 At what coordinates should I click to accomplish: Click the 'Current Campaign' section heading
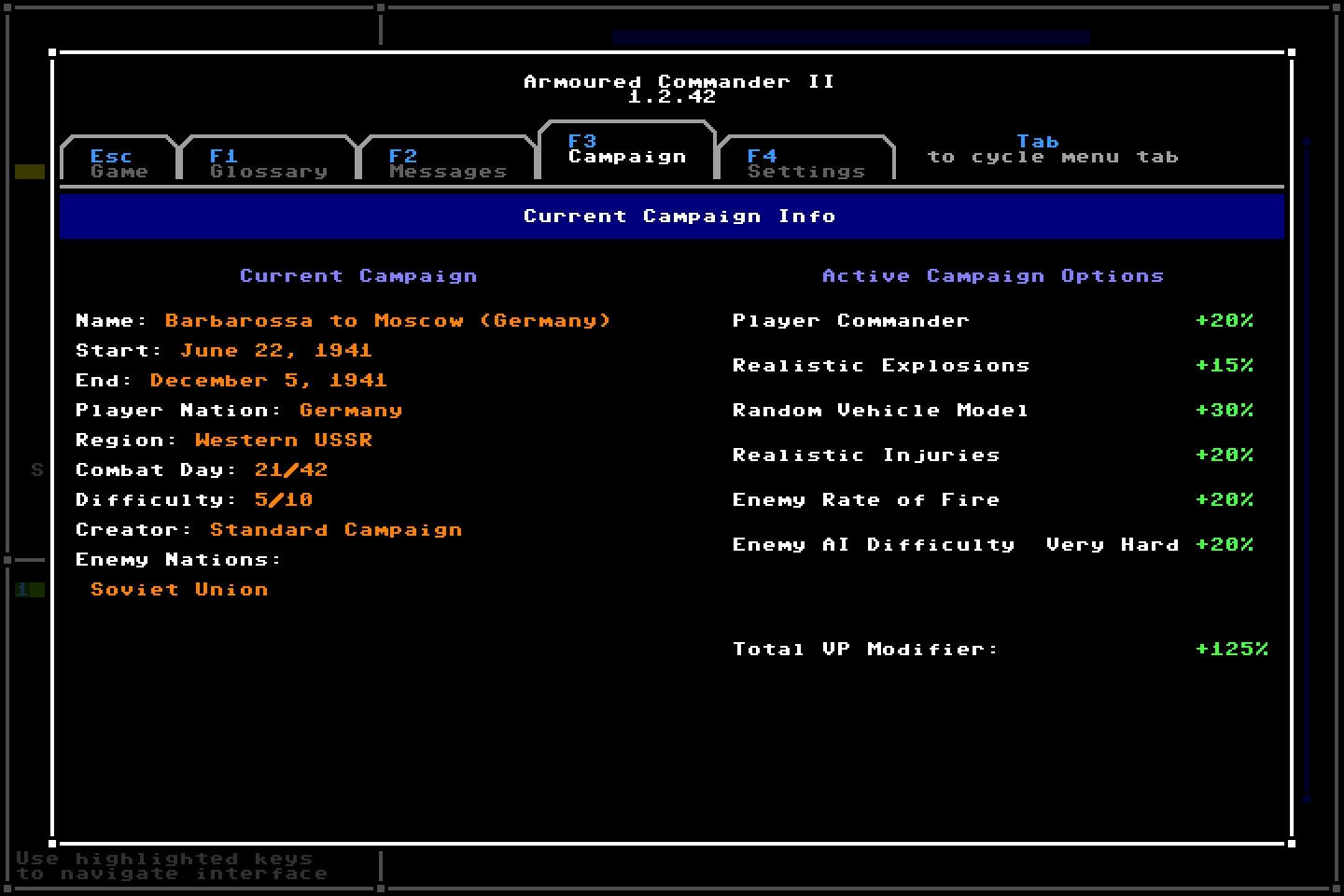pos(358,276)
